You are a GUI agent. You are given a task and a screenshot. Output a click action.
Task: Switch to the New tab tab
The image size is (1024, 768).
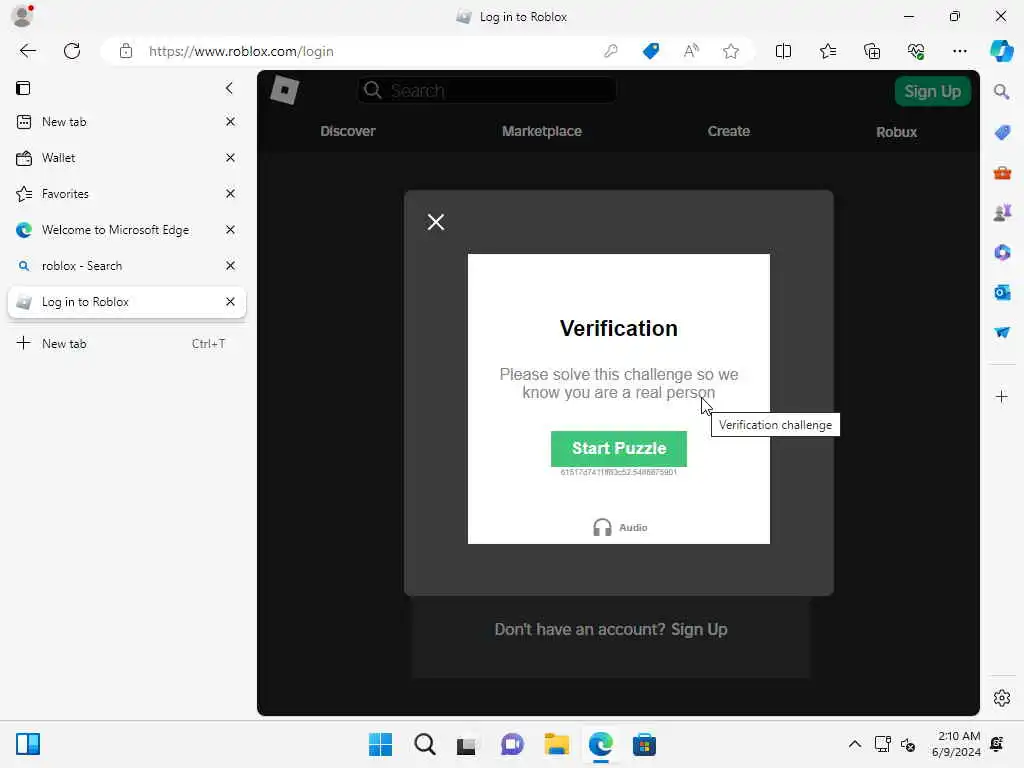127,121
